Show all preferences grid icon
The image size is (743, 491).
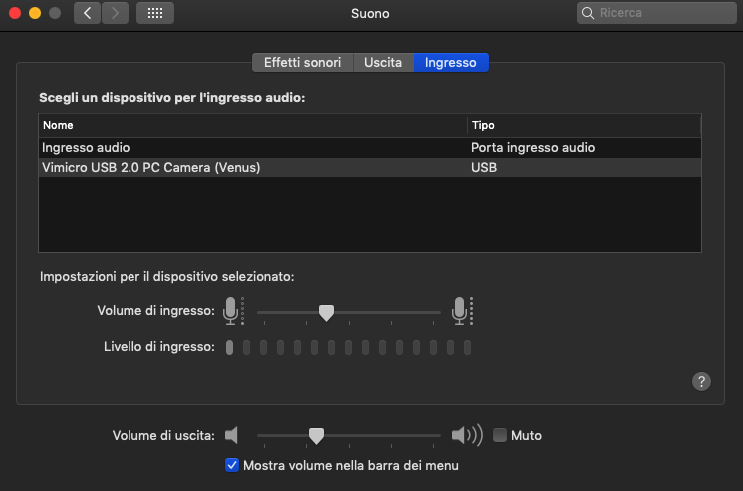pos(154,14)
